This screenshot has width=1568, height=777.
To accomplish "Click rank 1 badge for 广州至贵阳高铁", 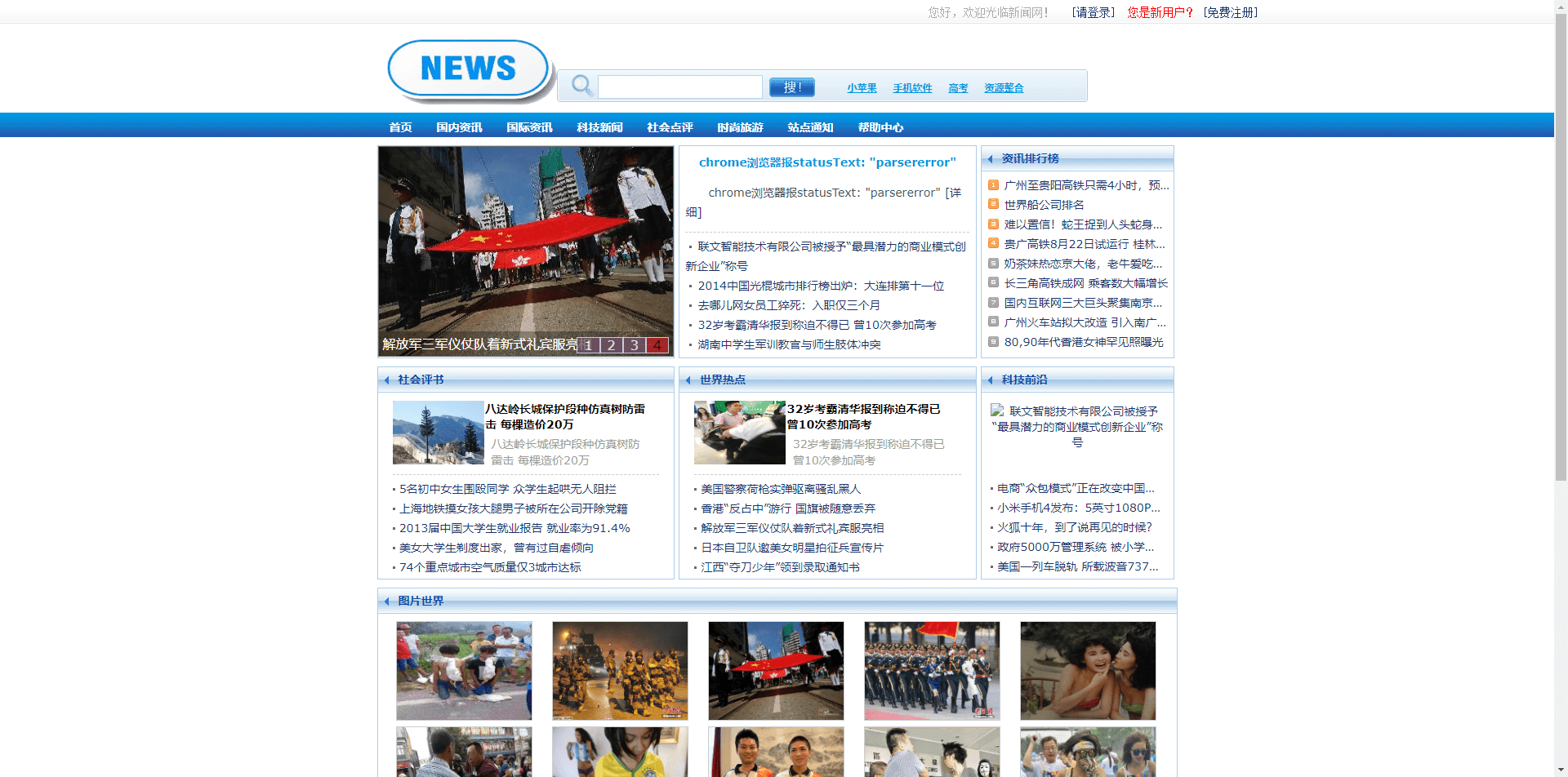I will click(x=993, y=185).
